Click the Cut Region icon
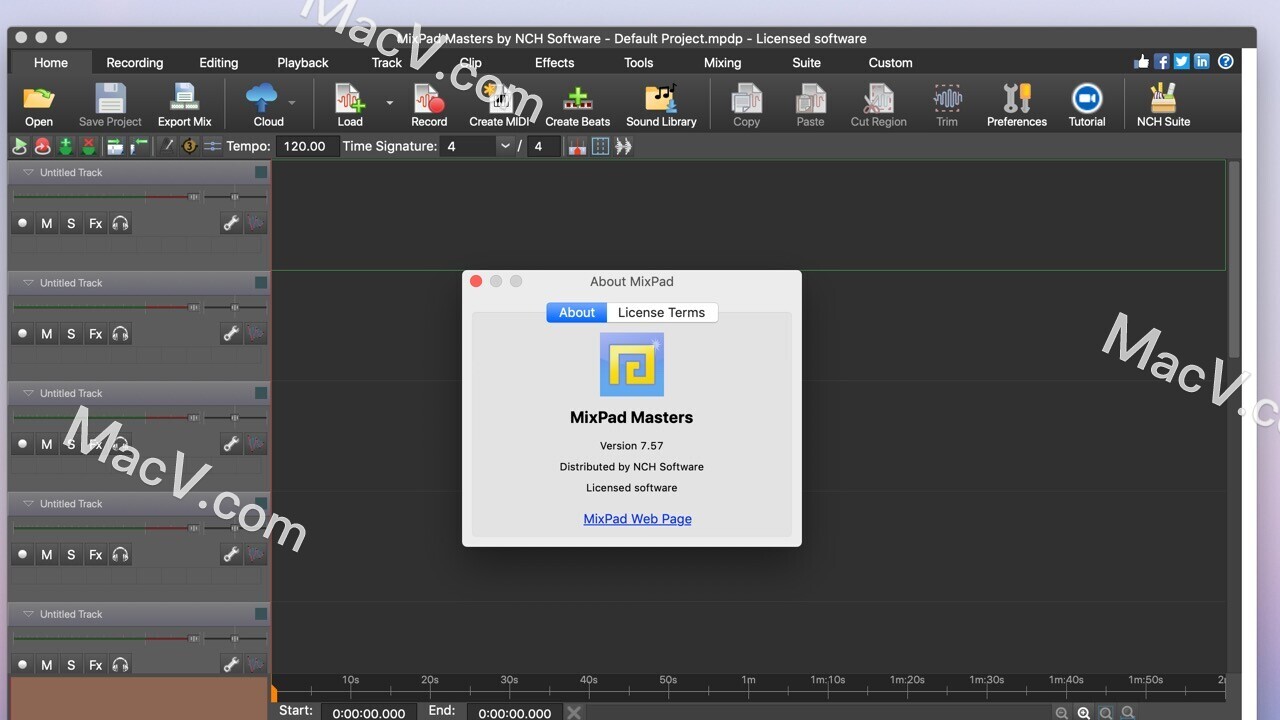 click(878, 105)
